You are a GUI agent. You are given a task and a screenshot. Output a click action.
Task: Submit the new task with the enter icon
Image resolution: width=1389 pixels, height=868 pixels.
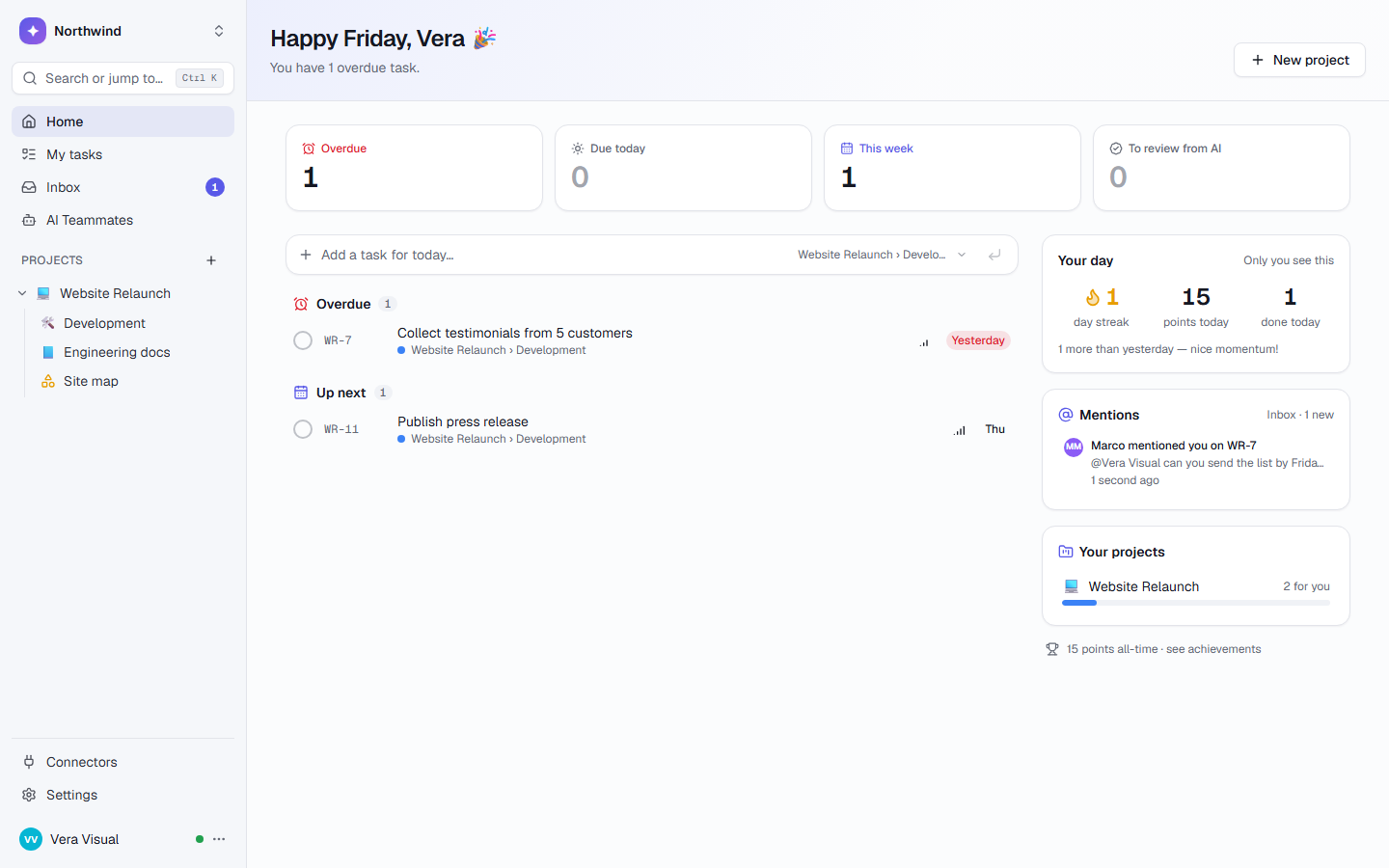click(994, 255)
